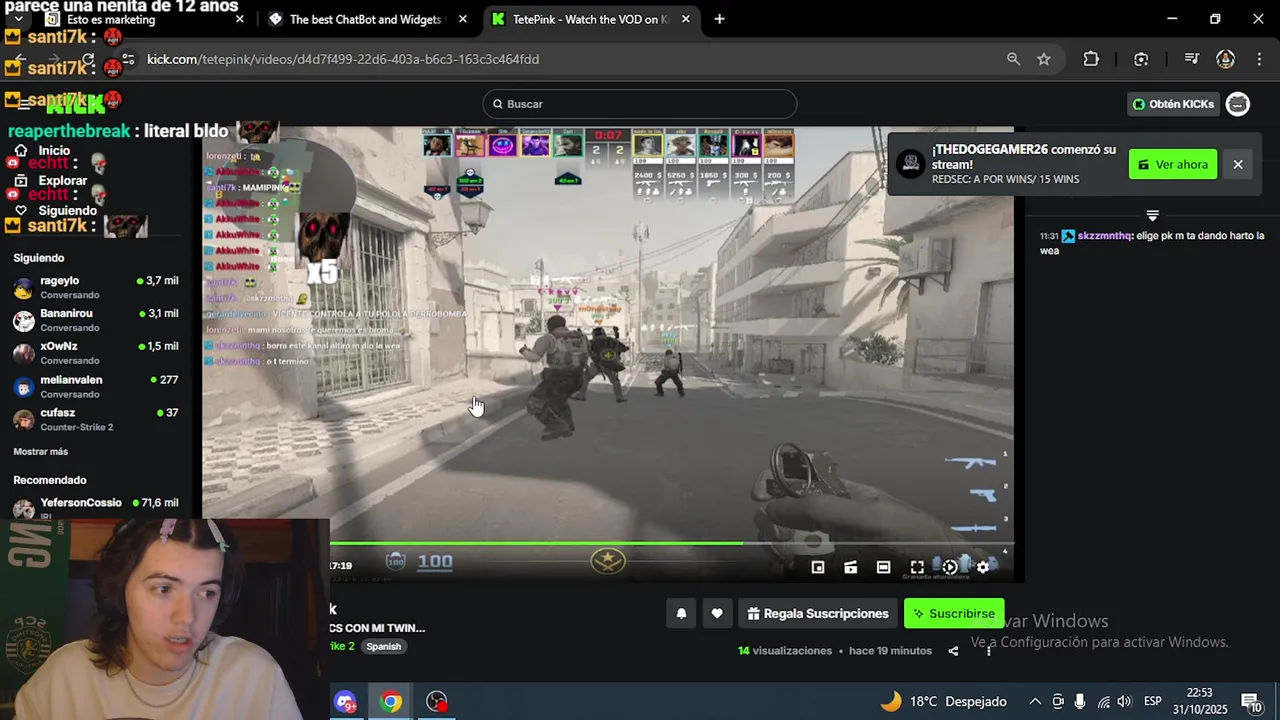This screenshot has height=720, width=1280.
Task: Dismiss the THEDOGEGAMER26 stream notification
Action: coord(1238,165)
